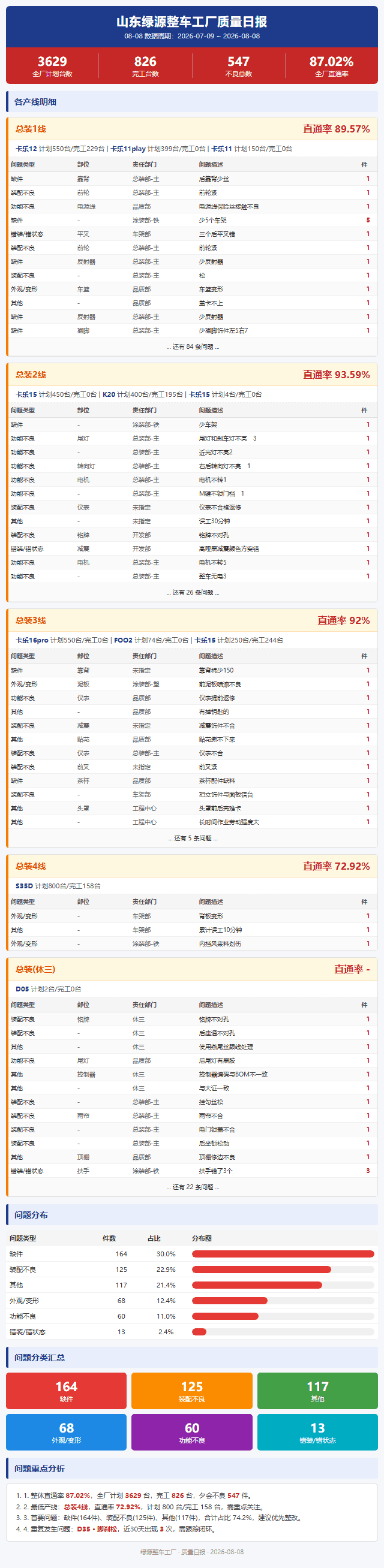Click the 缺件 distribution bar at 30.0%
Image resolution: width=384 pixels, height=1568 pixels.
point(283,1254)
